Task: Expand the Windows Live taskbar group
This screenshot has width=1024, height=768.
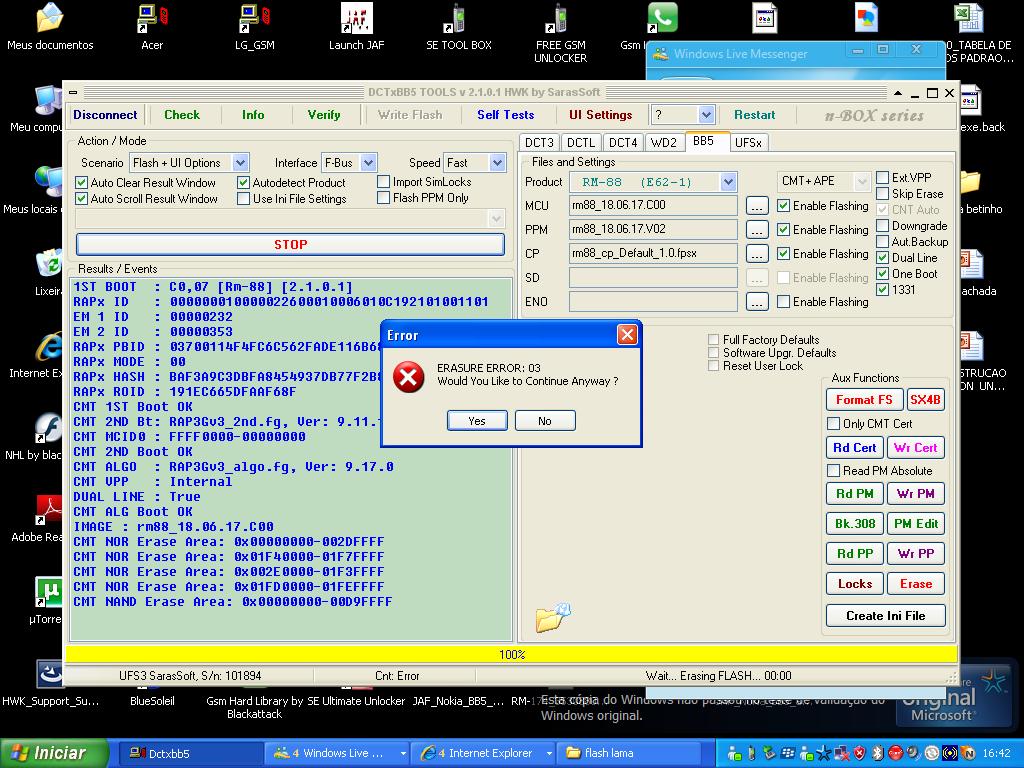Action: point(403,753)
